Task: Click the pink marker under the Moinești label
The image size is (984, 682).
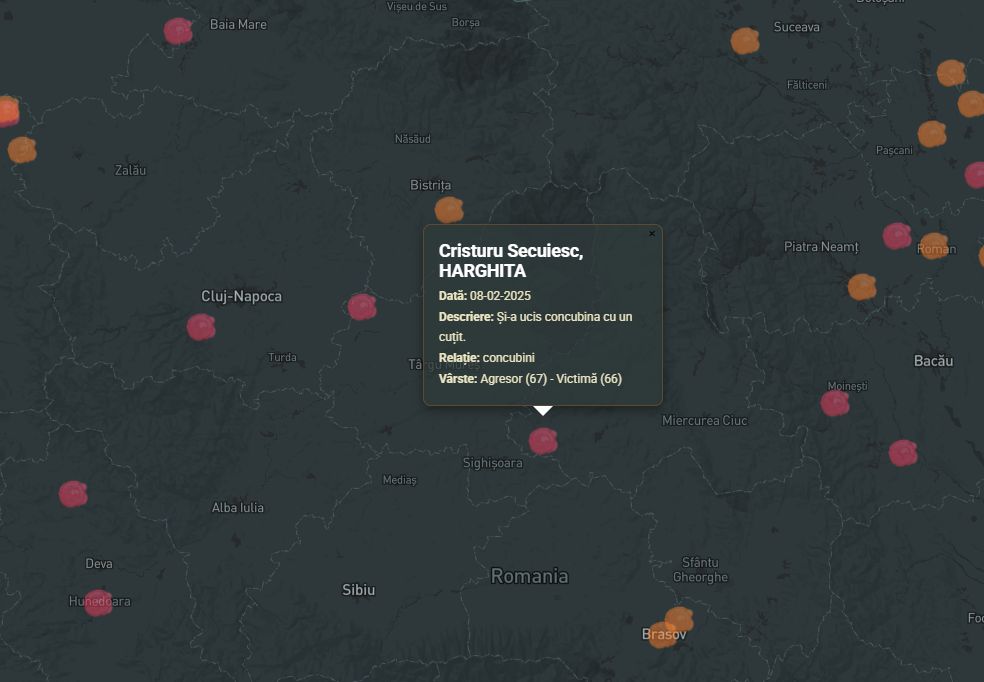Action: coord(835,403)
